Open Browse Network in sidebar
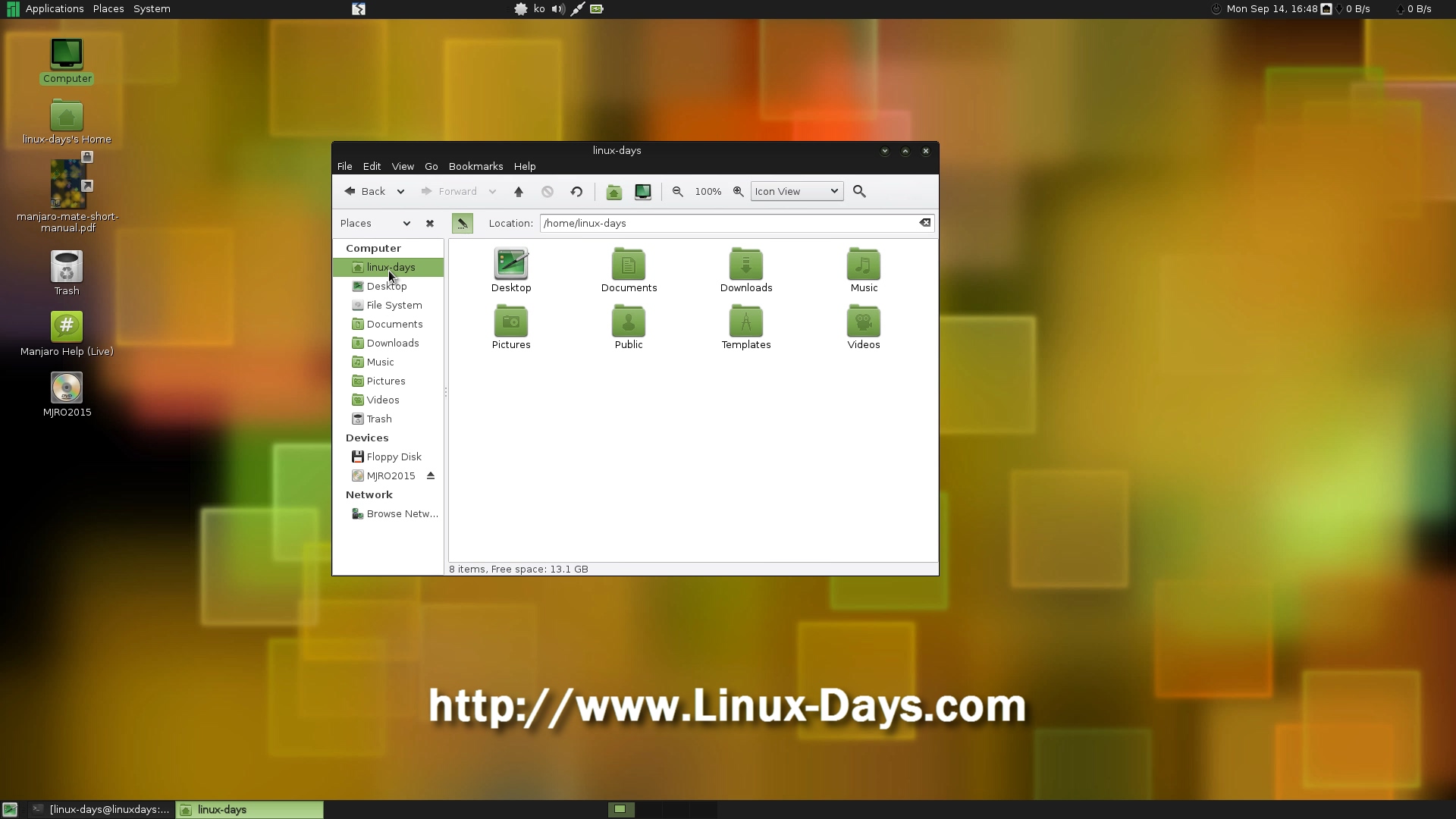Viewport: 1456px width, 819px height. click(388, 514)
